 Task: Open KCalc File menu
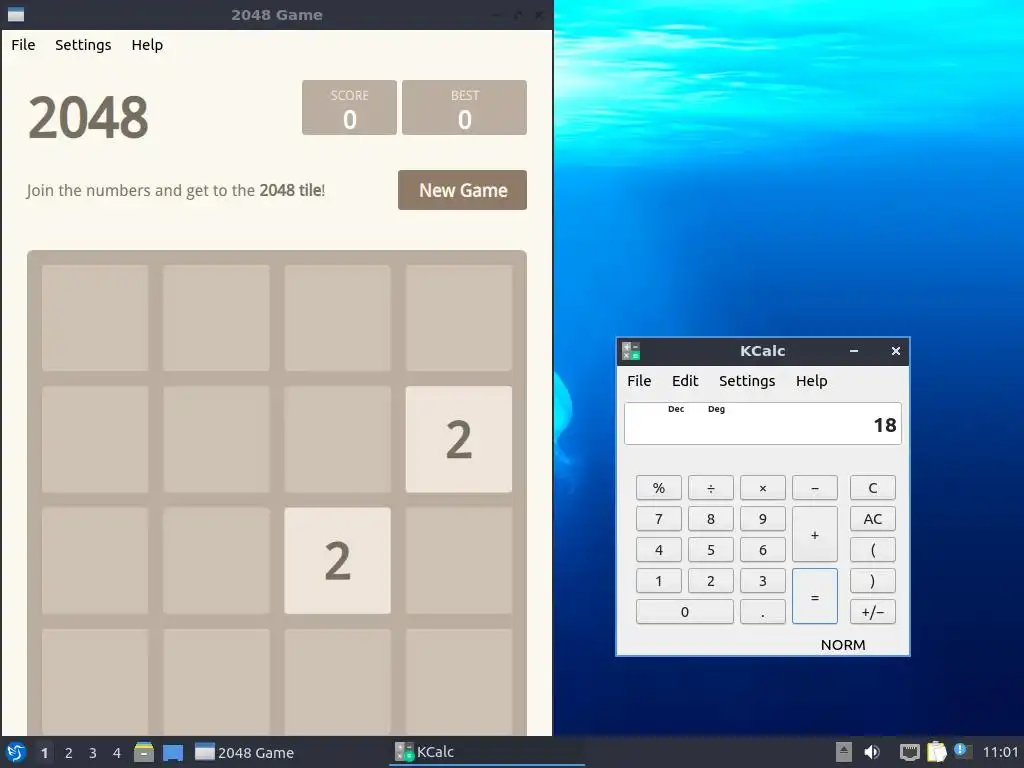pyautogui.click(x=639, y=381)
